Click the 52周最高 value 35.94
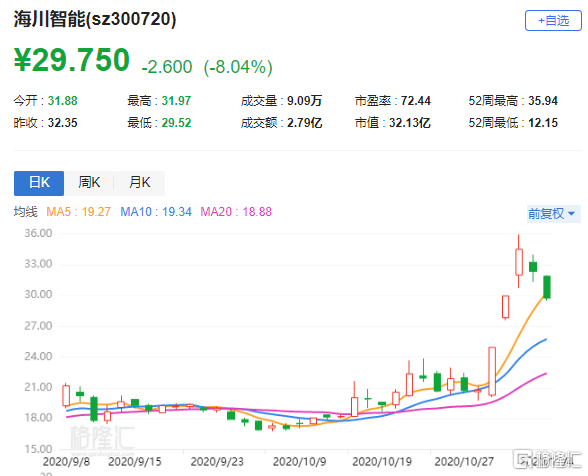This screenshot has width=588, height=476. click(x=543, y=101)
